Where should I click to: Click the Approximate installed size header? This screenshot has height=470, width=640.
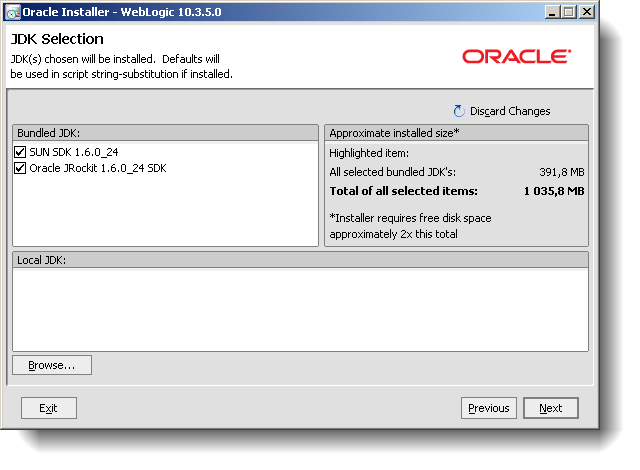(x=456, y=133)
